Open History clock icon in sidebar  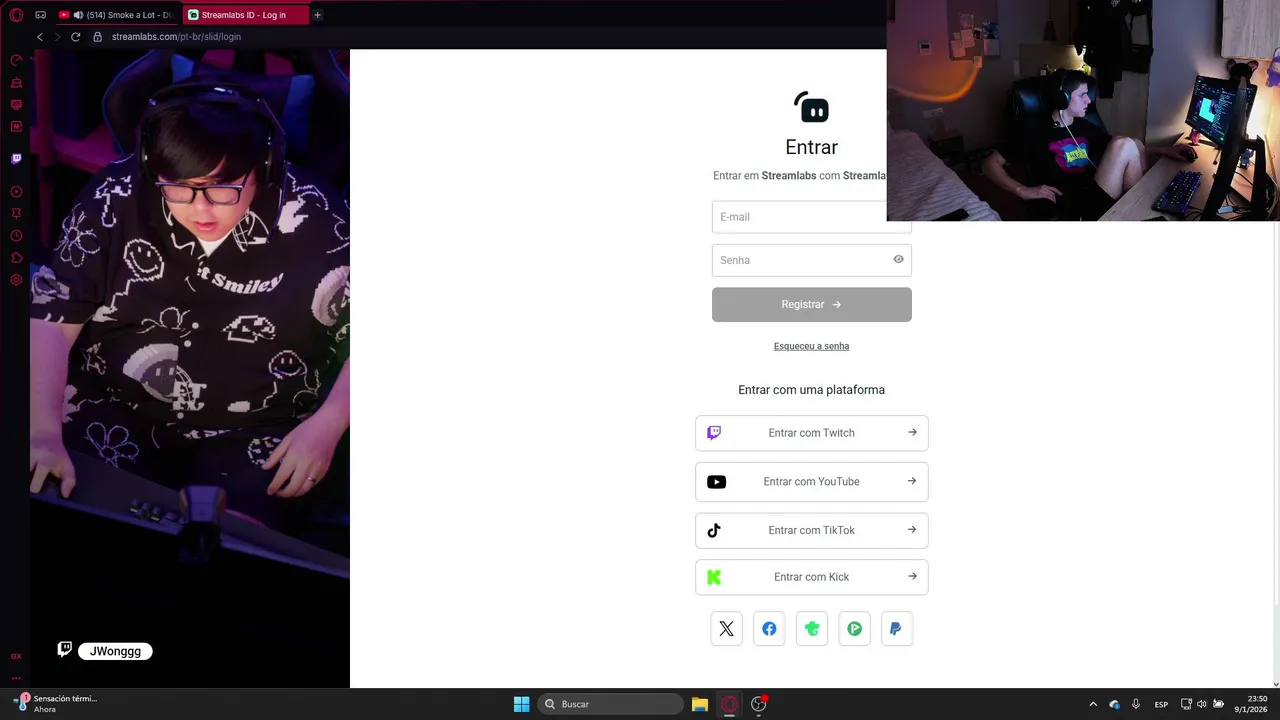16,236
